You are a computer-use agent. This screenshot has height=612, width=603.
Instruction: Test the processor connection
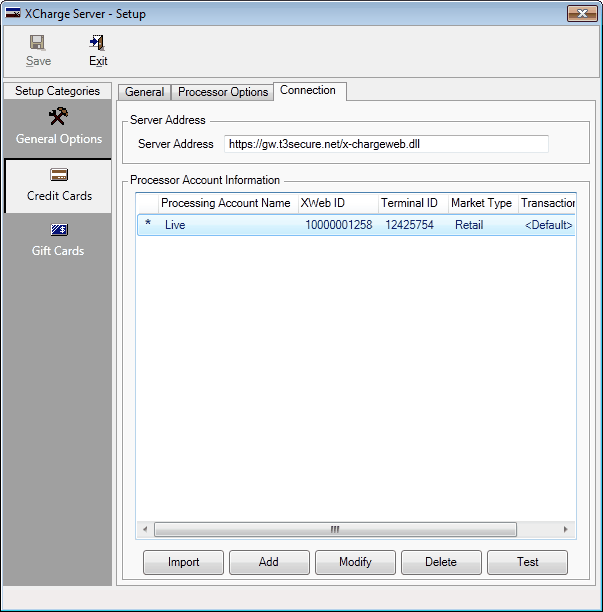[x=527, y=562]
